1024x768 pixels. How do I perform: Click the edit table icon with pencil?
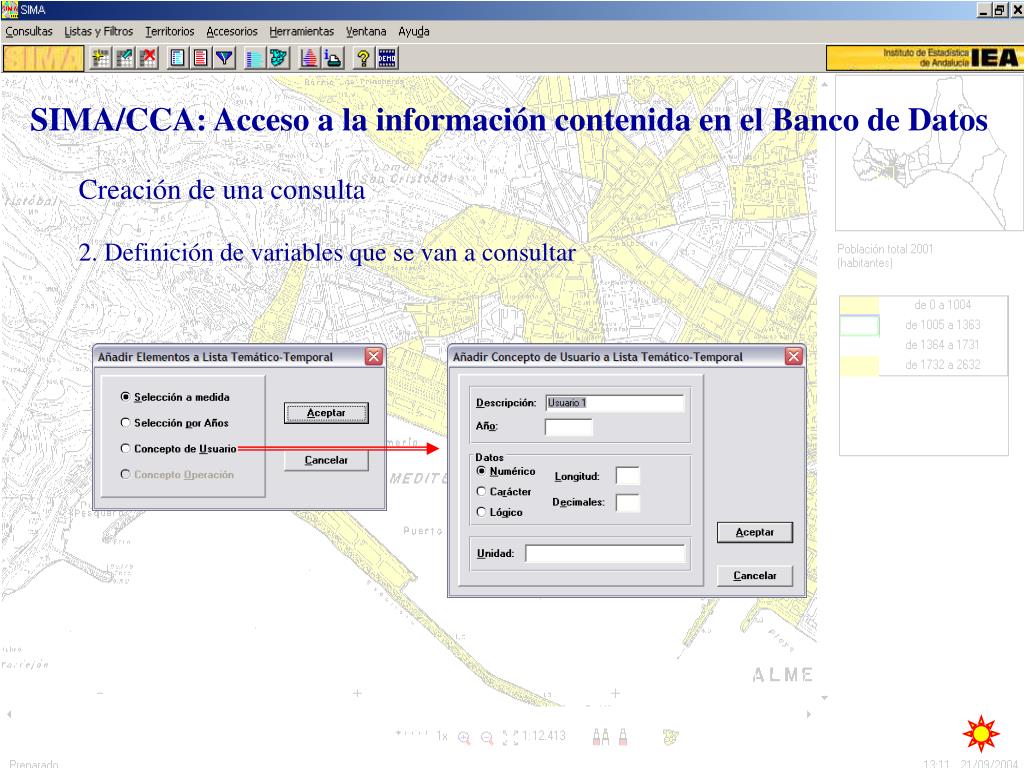click(124, 58)
